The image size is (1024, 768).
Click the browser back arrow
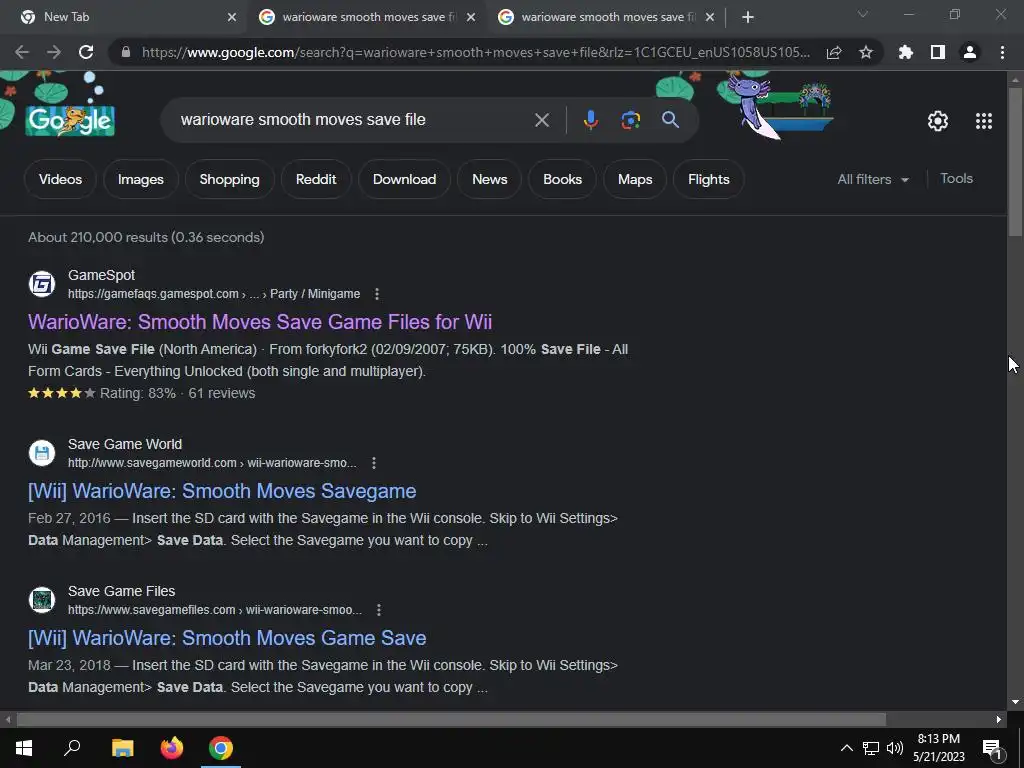(22, 52)
